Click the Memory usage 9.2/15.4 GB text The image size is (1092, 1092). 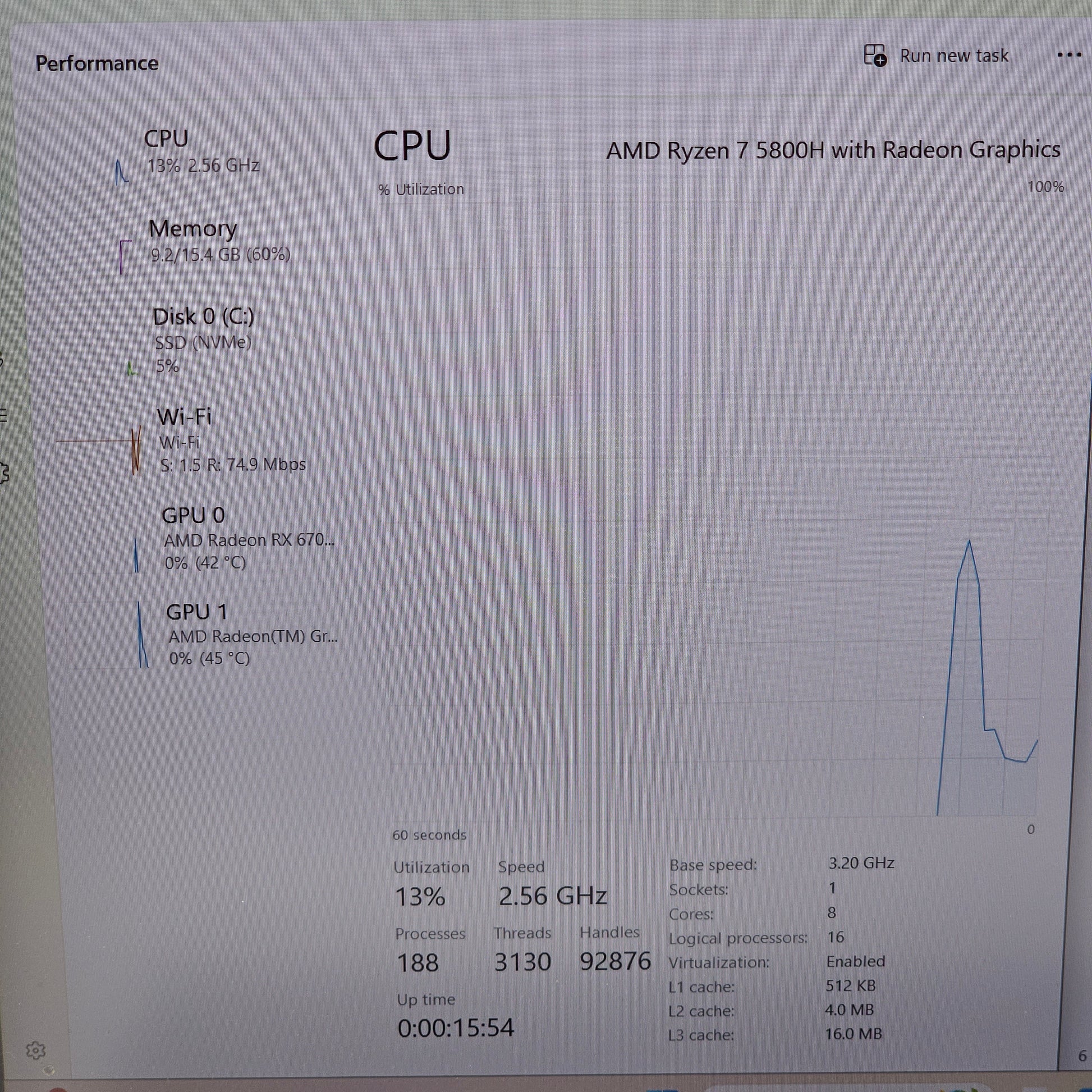pos(221,254)
